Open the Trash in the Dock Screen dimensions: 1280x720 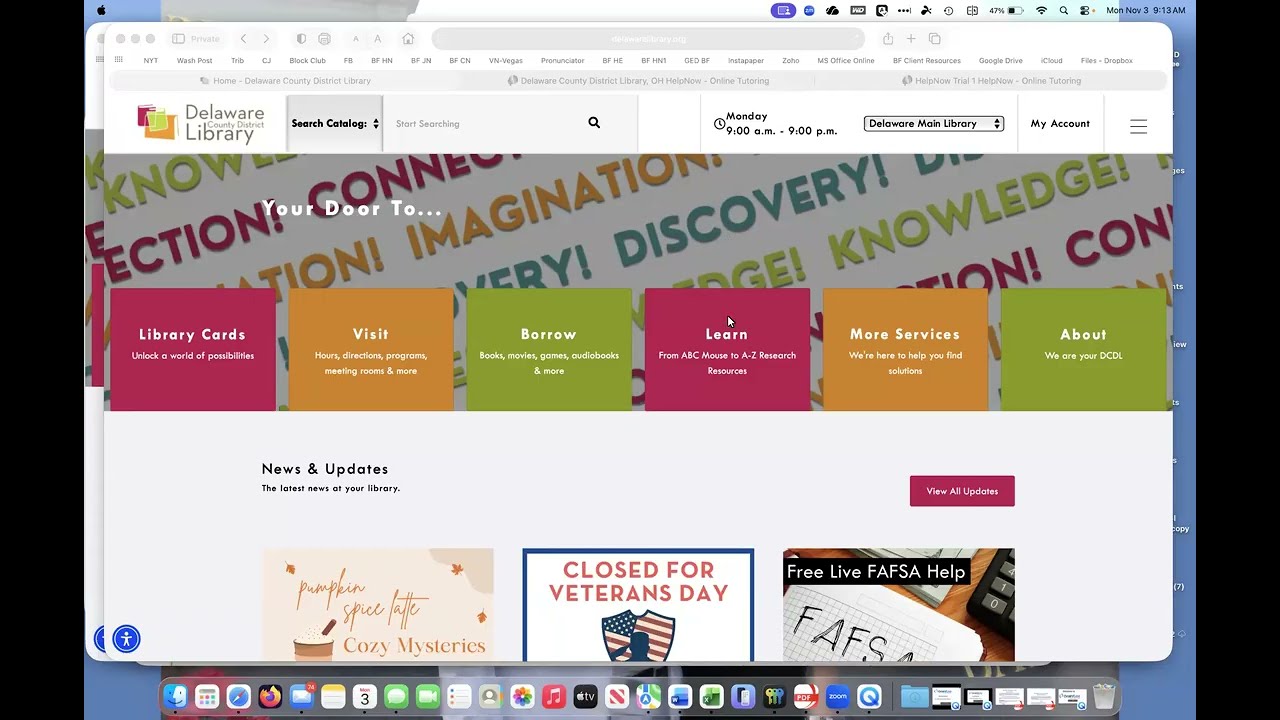click(1103, 696)
